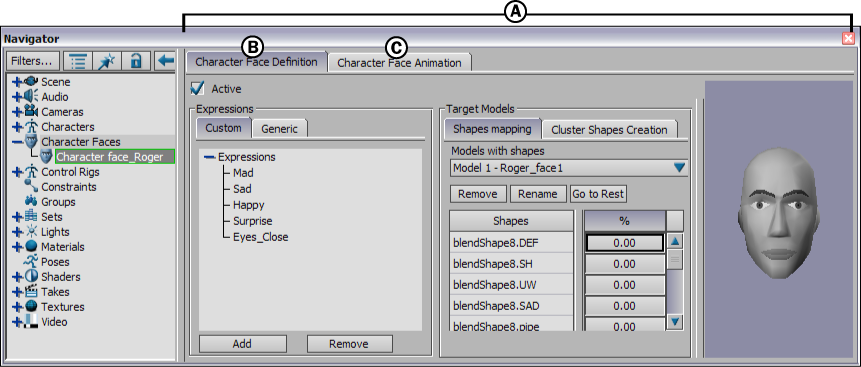Click Add below the expressions list
The height and width of the screenshot is (367, 861).
coord(242,344)
